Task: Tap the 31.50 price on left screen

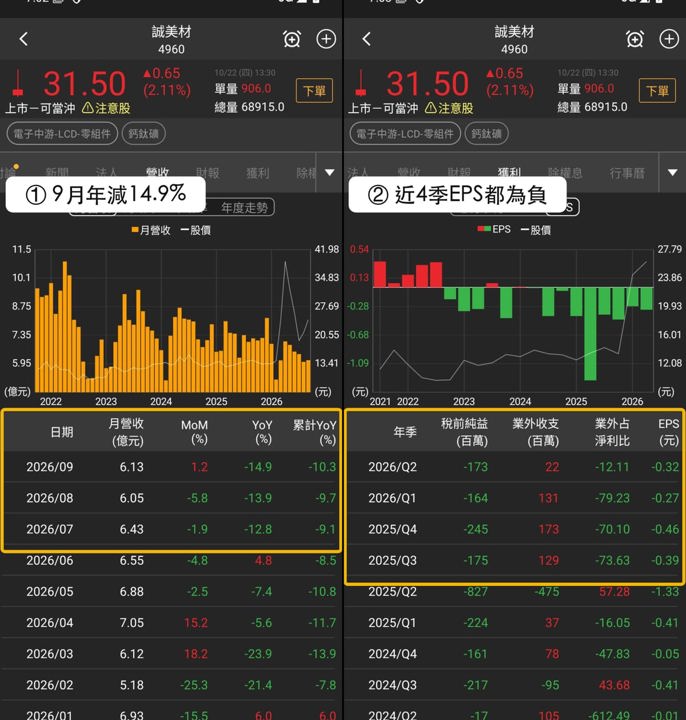Action: (x=84, y=84)
